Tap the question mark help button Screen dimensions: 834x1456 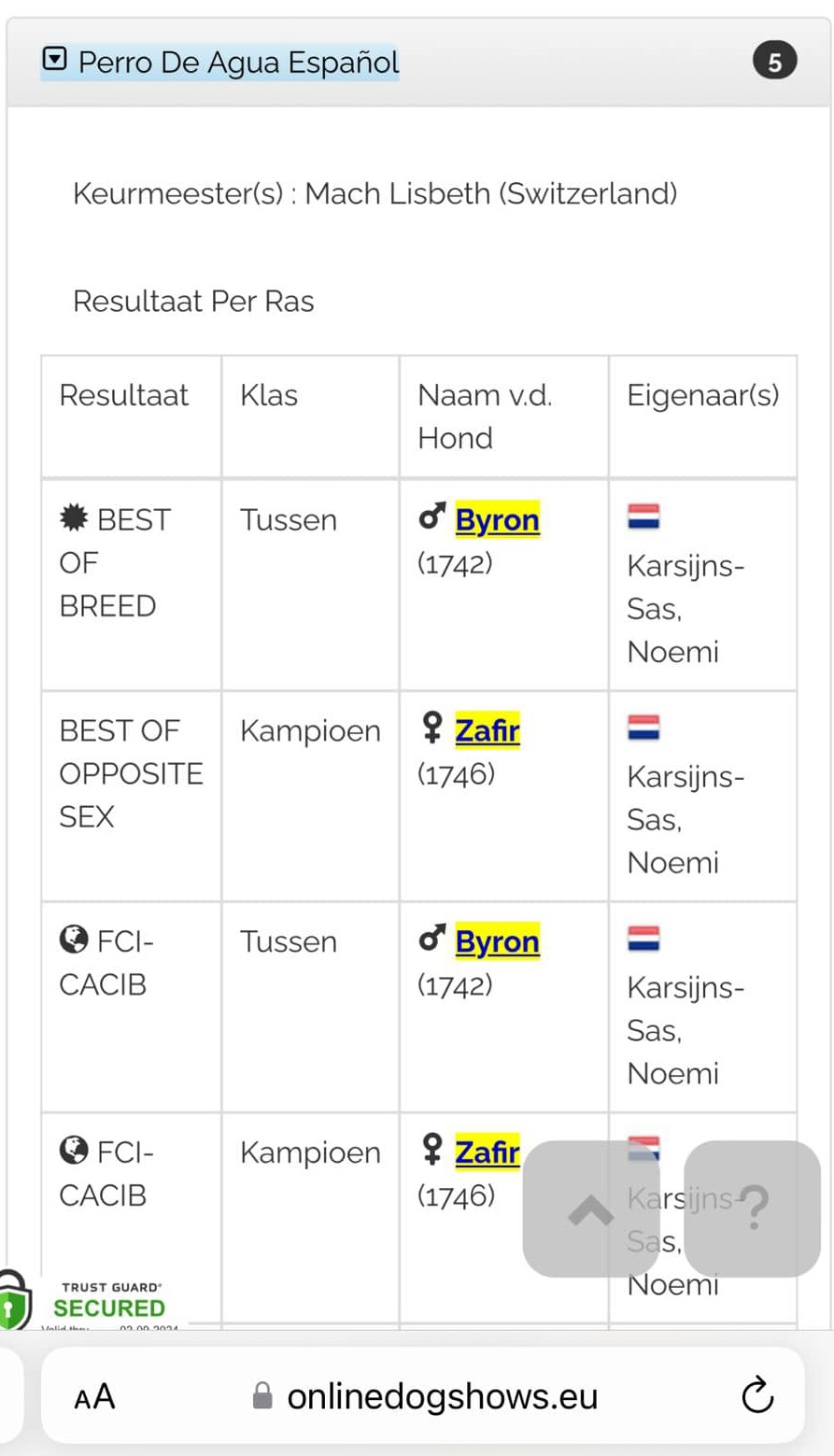tap(753, 1209)
